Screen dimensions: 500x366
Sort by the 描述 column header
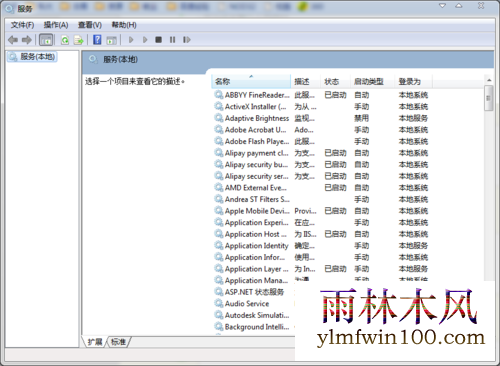coord(305,81)
